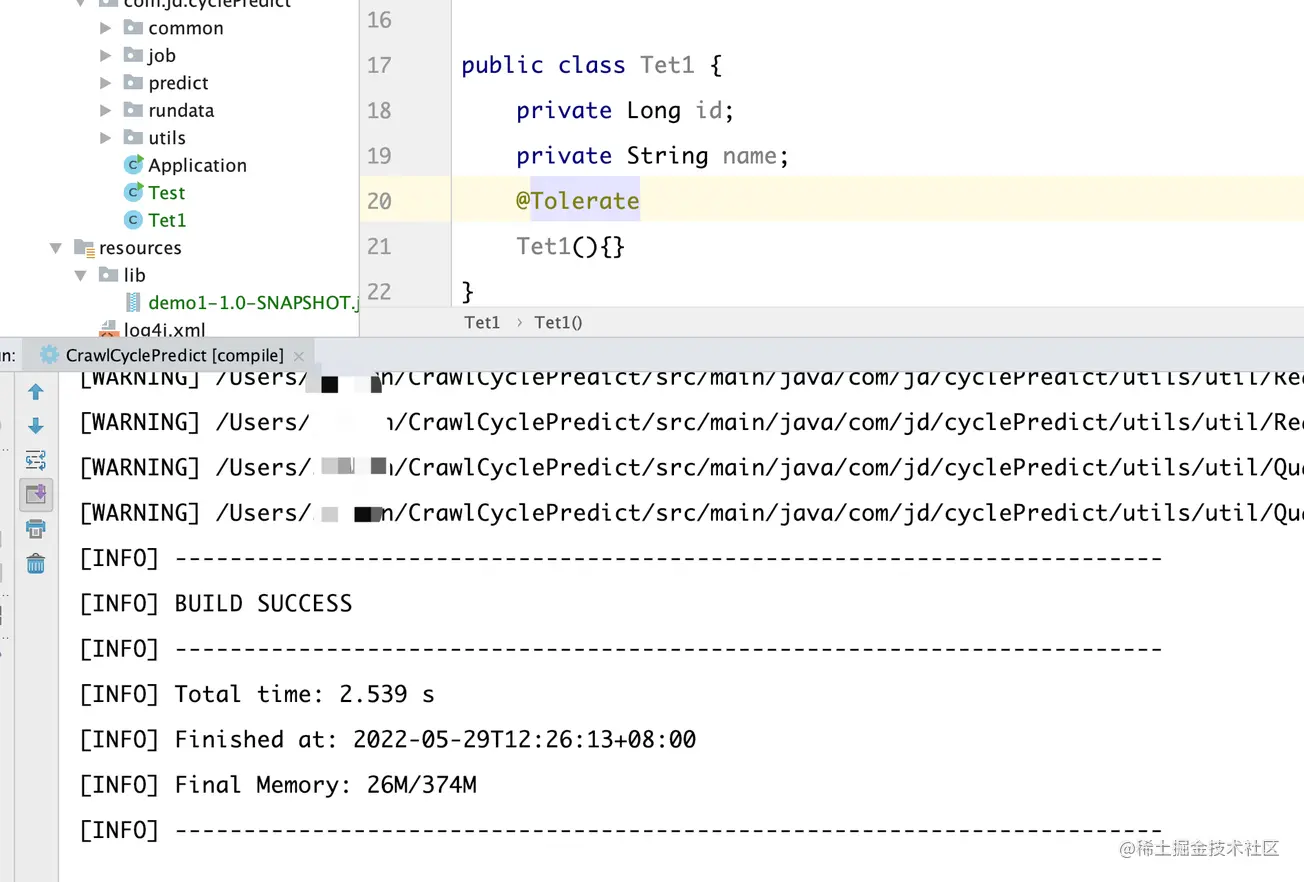Click the Up the Stack Trace arrow
This screenshot has width=1304, height=882.
click(x=36, y=392)
